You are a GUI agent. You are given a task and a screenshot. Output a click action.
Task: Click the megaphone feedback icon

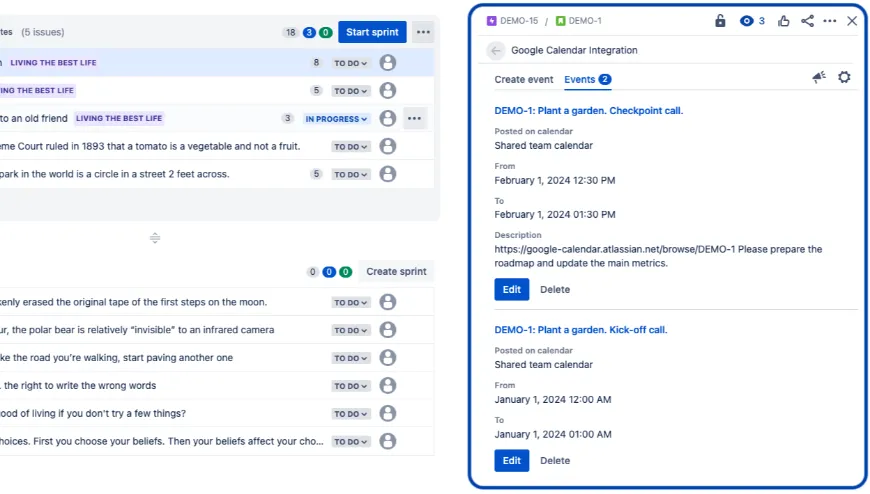(x=819, y=77)
